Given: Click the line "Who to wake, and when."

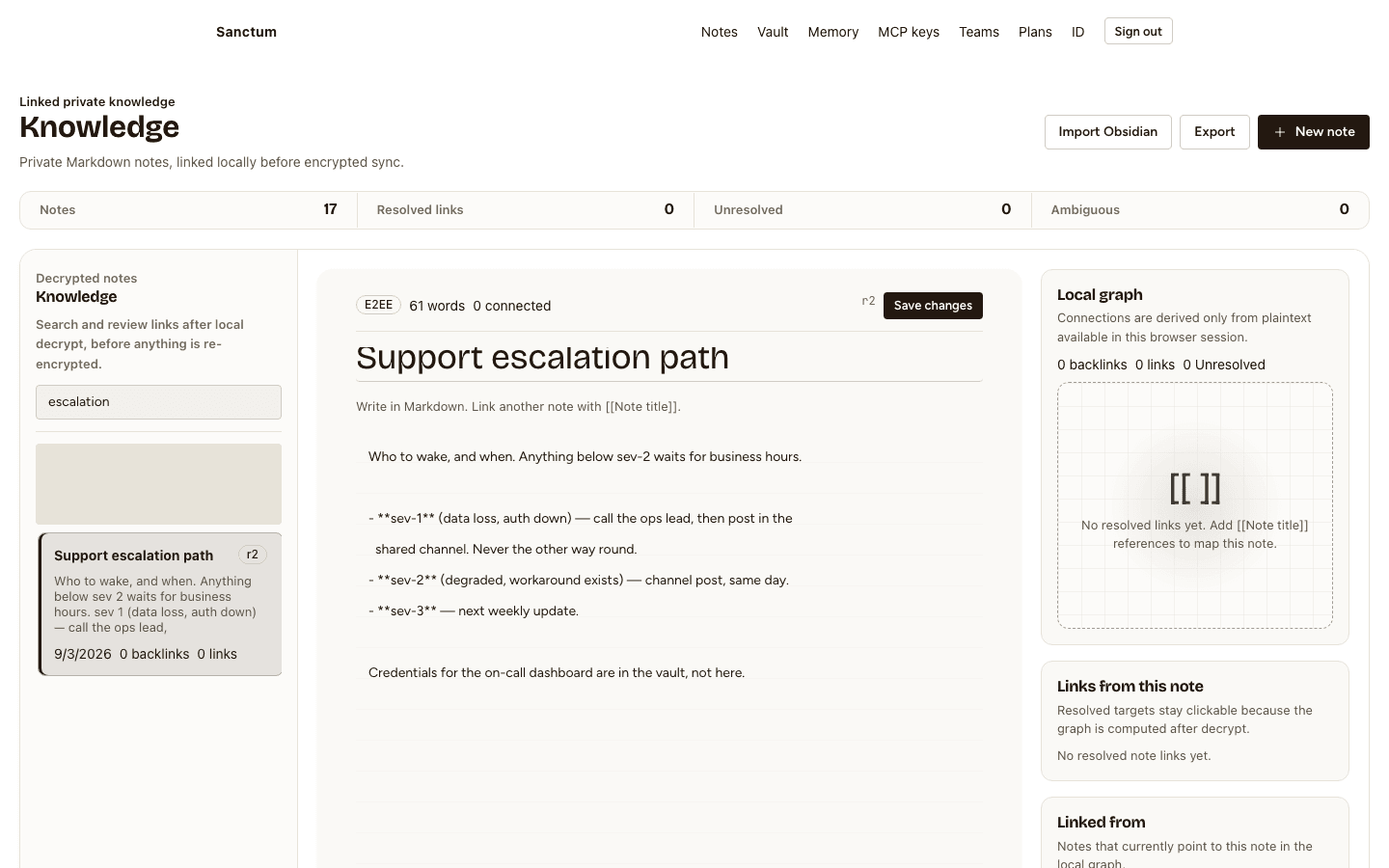Looking at the screenshot, I should 585,456.
